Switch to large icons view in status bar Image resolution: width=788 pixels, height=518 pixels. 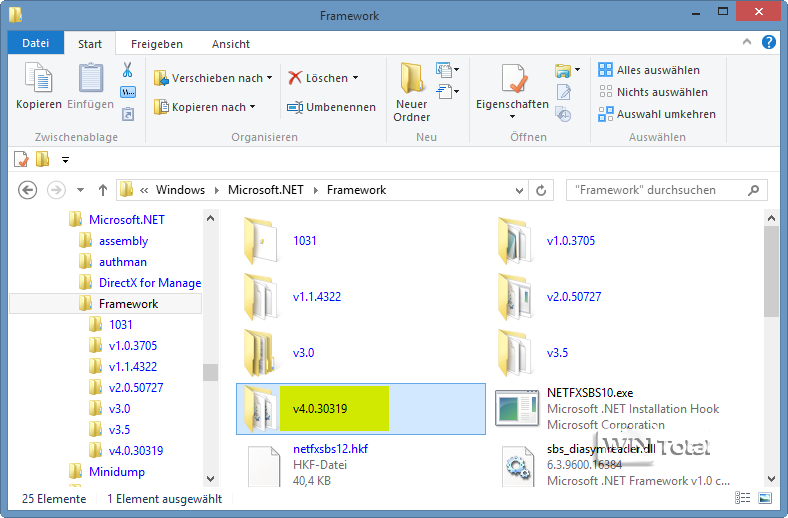[x=764, y=498]
